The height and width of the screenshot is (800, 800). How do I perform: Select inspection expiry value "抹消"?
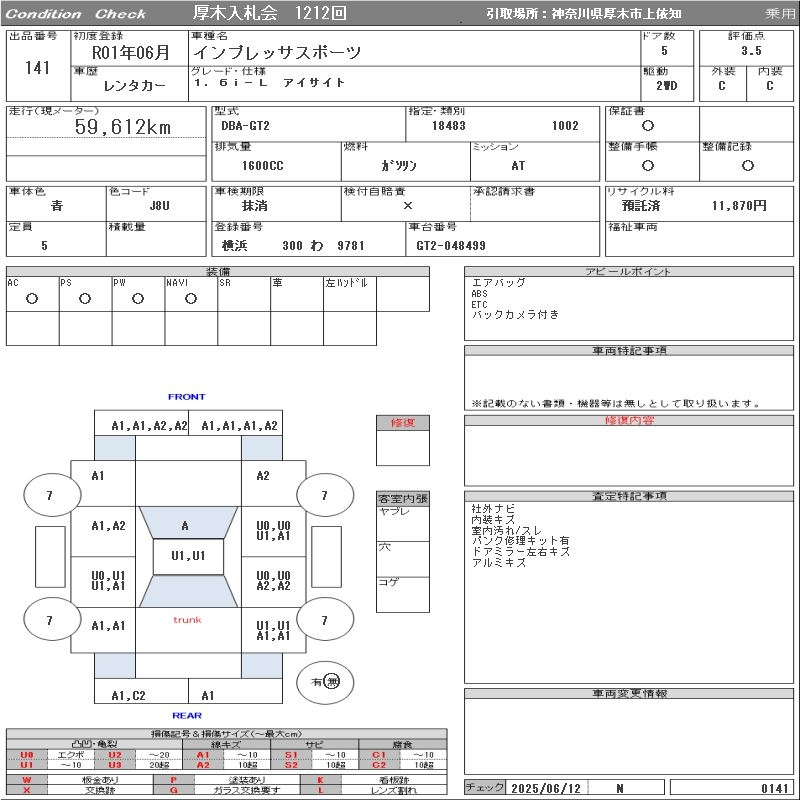click(255, 206)
